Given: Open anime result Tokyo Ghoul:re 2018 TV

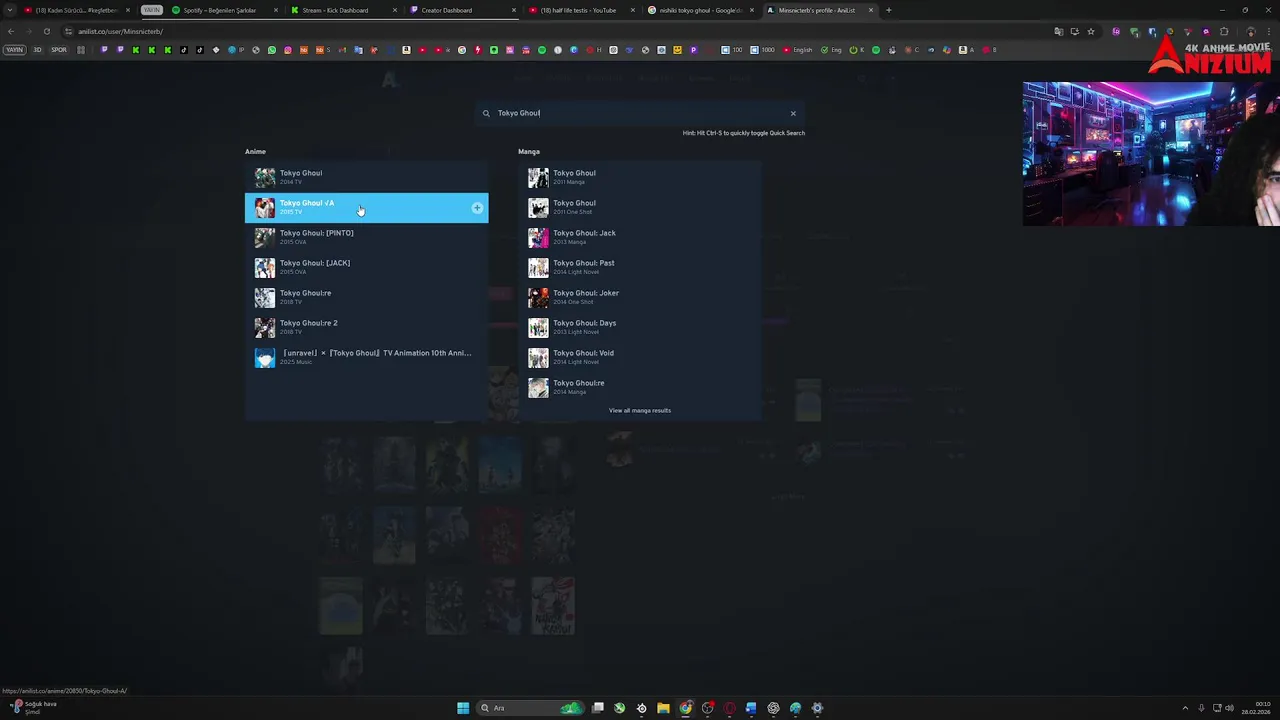Looking at the screenshot, I should pyautogui.click(x=366, y=297).
